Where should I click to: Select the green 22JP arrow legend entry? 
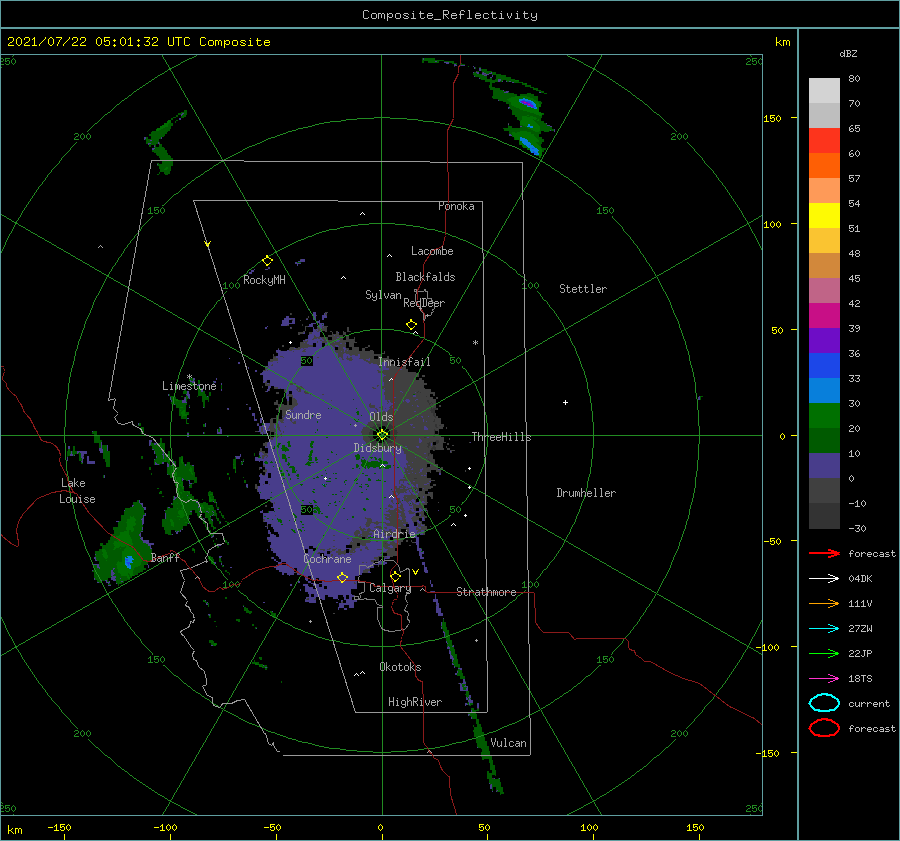click(824, 653)
